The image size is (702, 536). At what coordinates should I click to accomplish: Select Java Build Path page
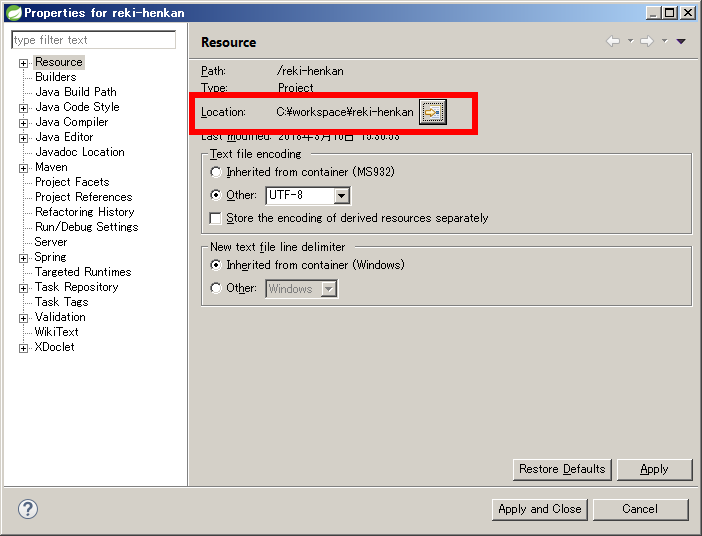coord(76,92)
